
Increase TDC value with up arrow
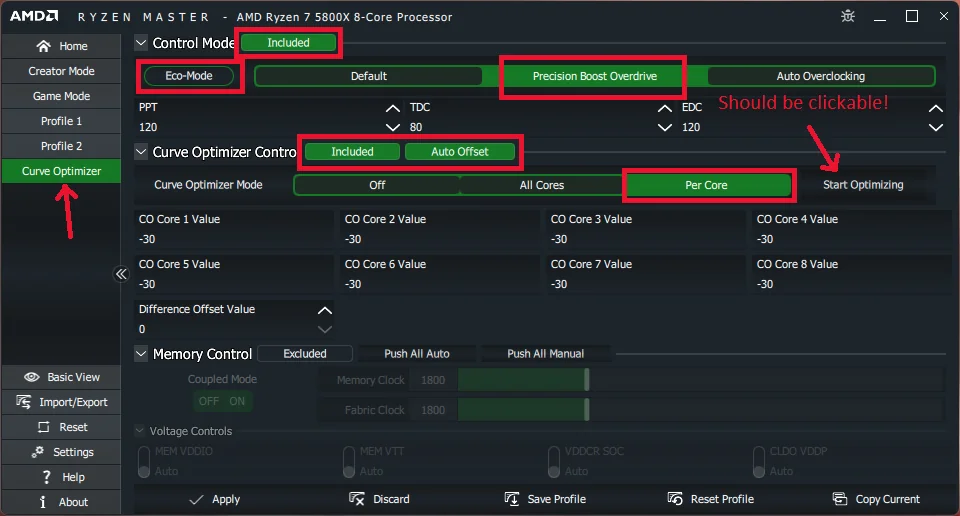[665, 108]
